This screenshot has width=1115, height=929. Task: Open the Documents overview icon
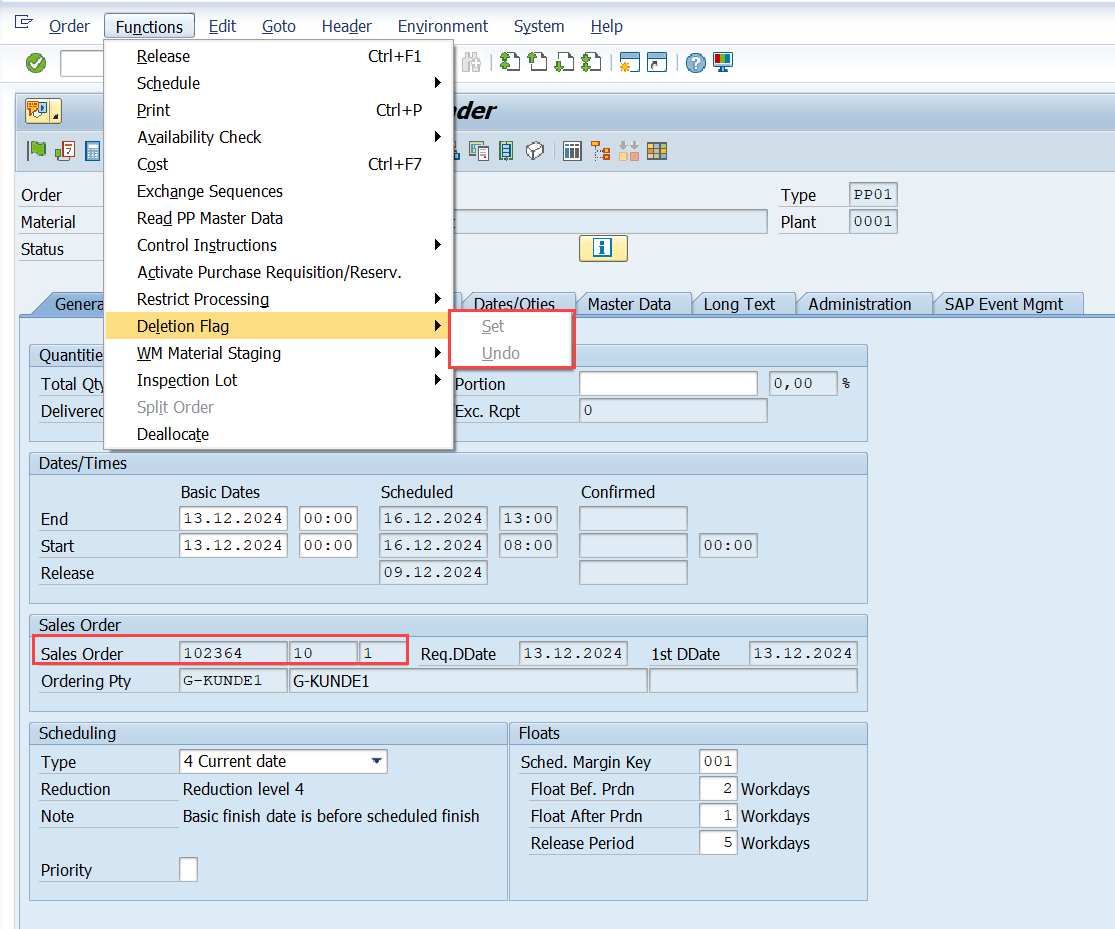pyautogui.click(x=479, y=151)
